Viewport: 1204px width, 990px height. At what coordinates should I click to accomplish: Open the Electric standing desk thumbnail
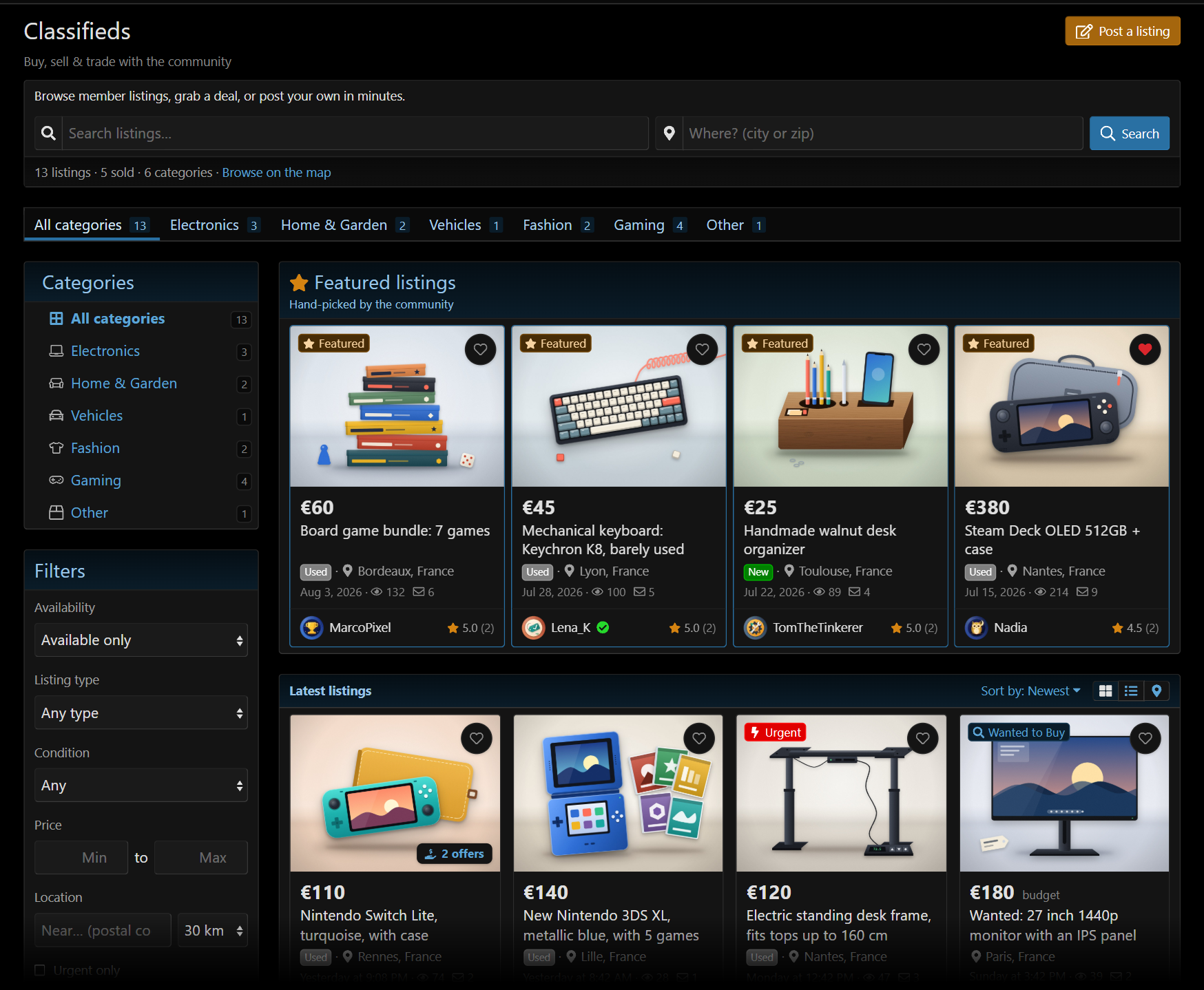click(x=841, y=793)
